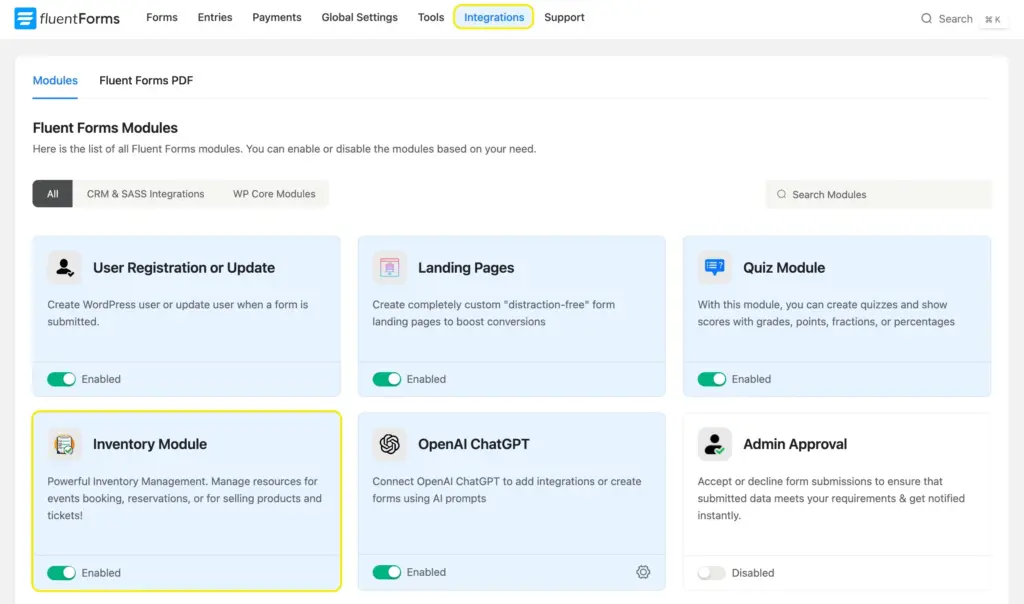
Task: Open the Payments menu
Action: pyautogui.click(x=277, y=18)
